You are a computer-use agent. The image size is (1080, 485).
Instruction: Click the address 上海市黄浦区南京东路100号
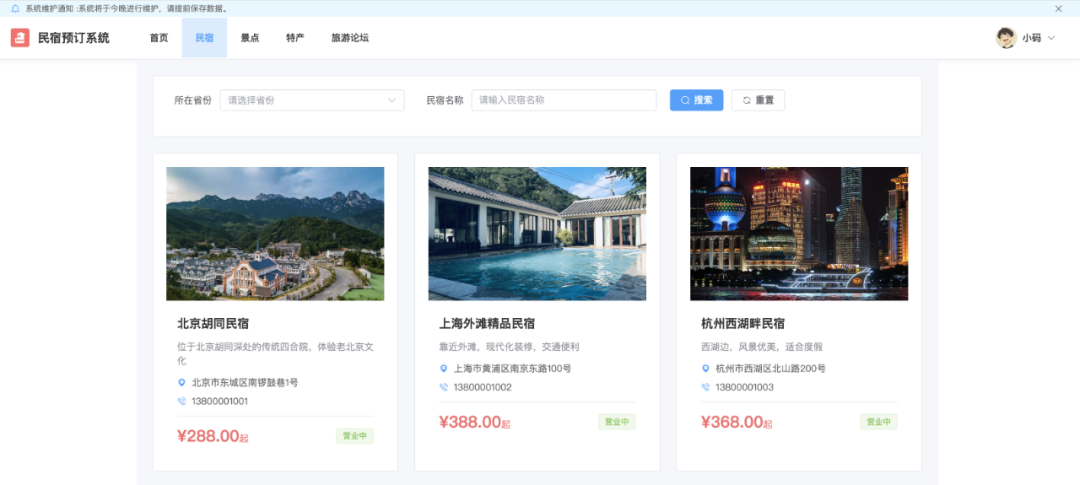click(512, 369)
